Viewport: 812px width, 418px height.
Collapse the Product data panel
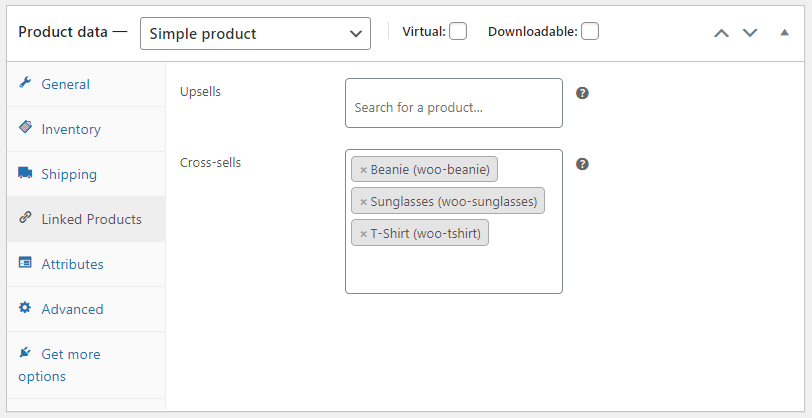pyautogui.click(x=784, y=32)
